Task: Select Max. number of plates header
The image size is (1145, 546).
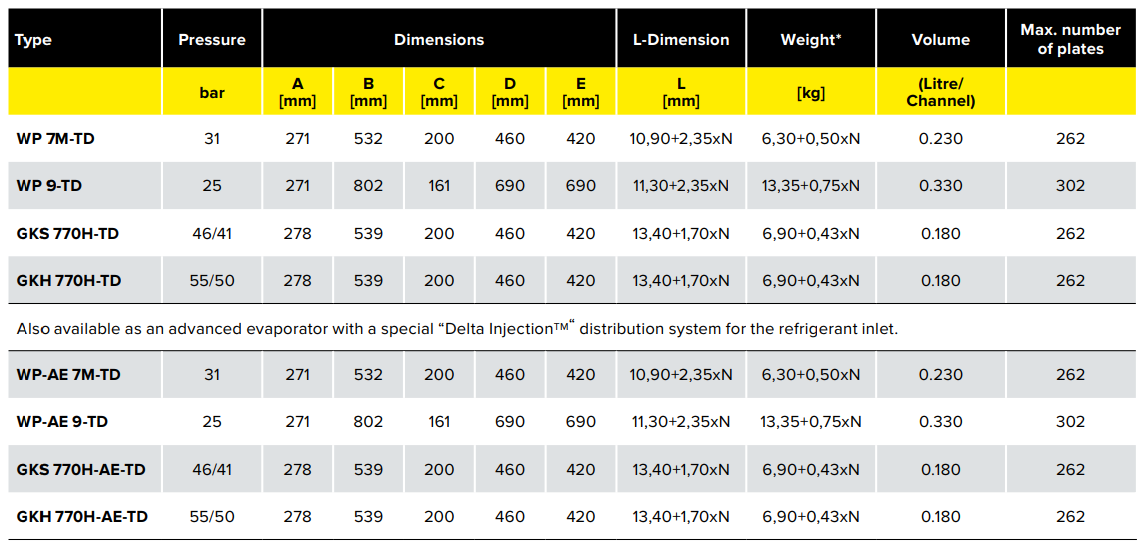Action: pyautogui.click(x=1071, y=39)
